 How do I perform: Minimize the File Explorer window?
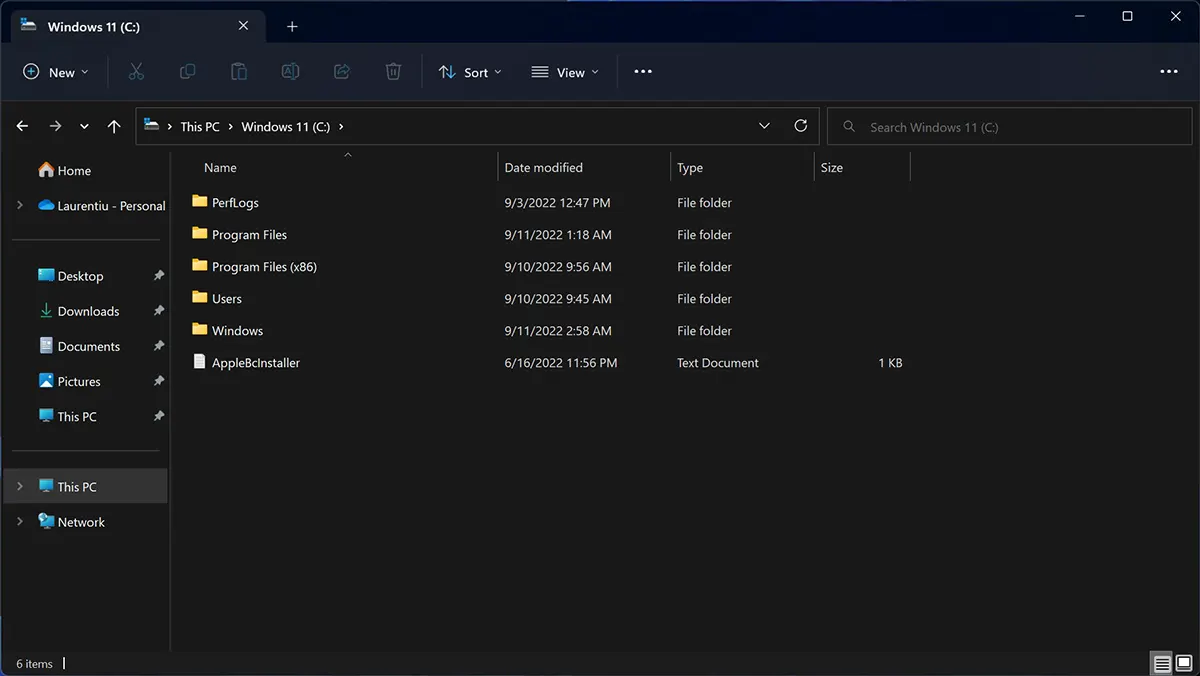pos(1081,16)
